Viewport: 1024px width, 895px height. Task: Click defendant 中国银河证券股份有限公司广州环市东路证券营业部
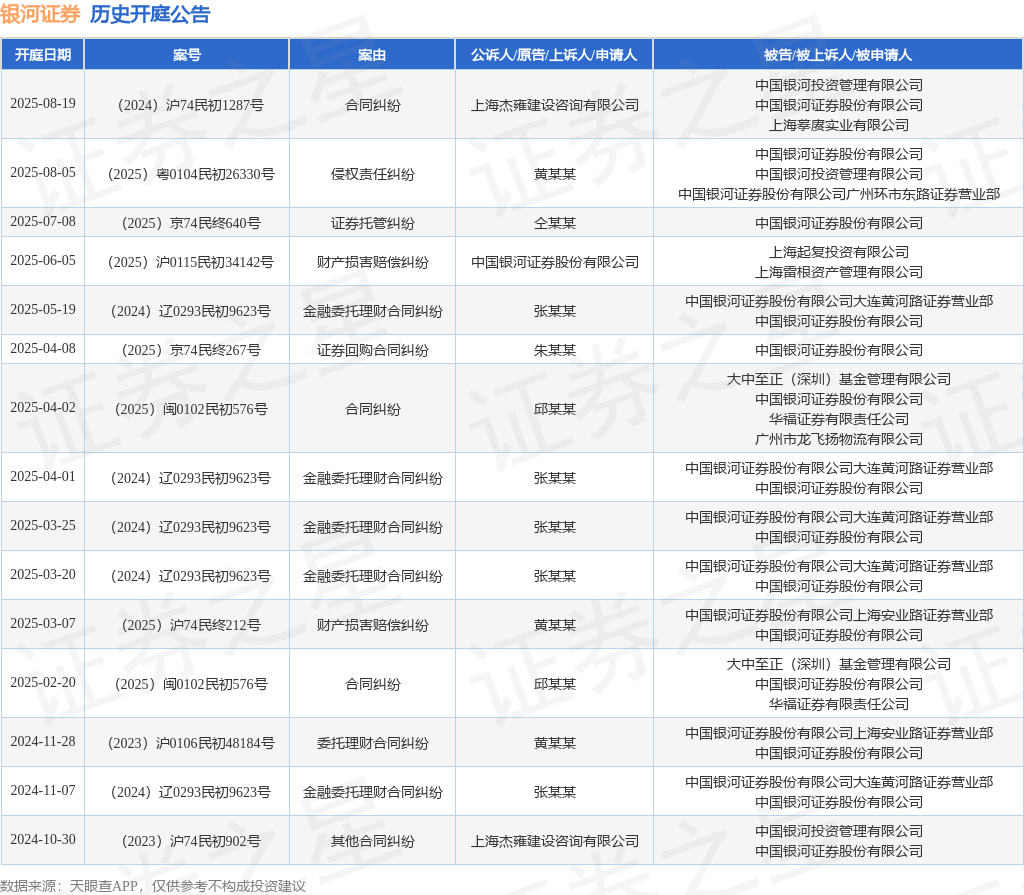click(x=839, y=194)
